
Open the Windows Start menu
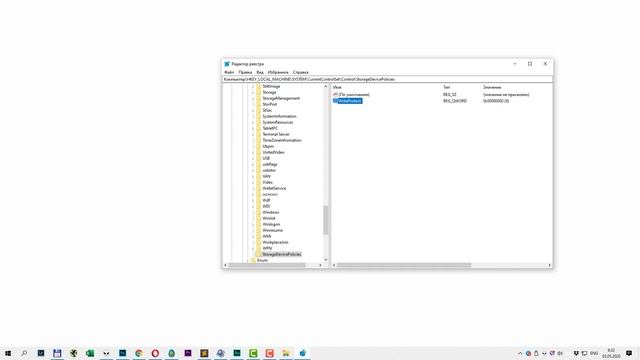click(8, 353)
